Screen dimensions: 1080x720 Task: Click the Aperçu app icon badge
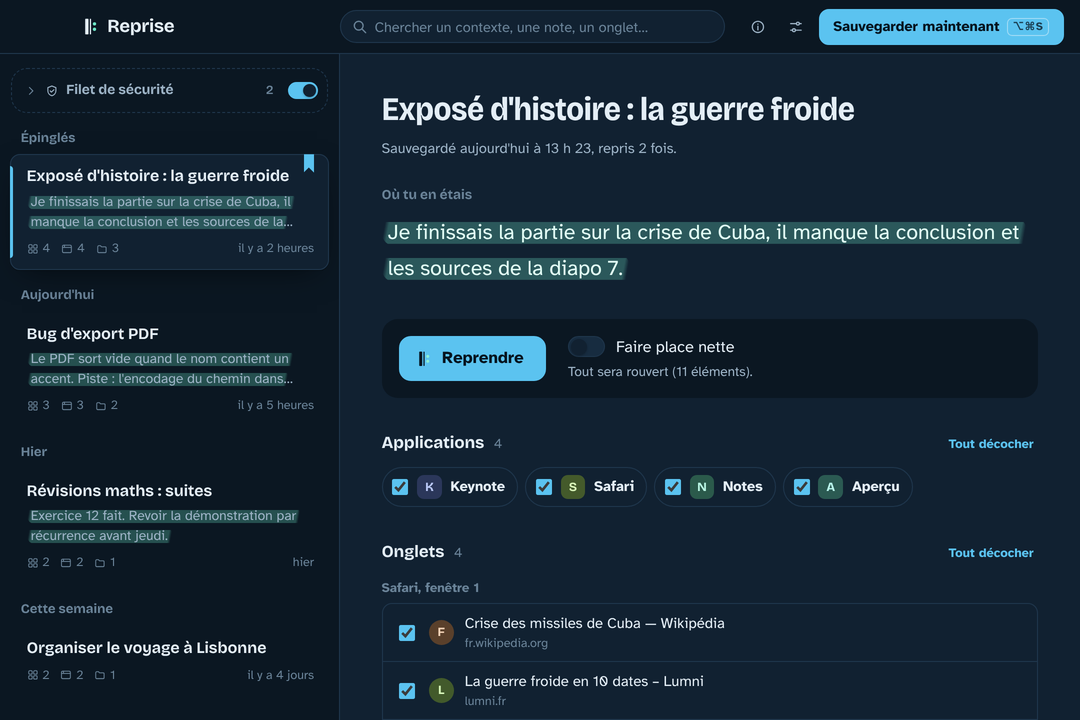[831, 486]
